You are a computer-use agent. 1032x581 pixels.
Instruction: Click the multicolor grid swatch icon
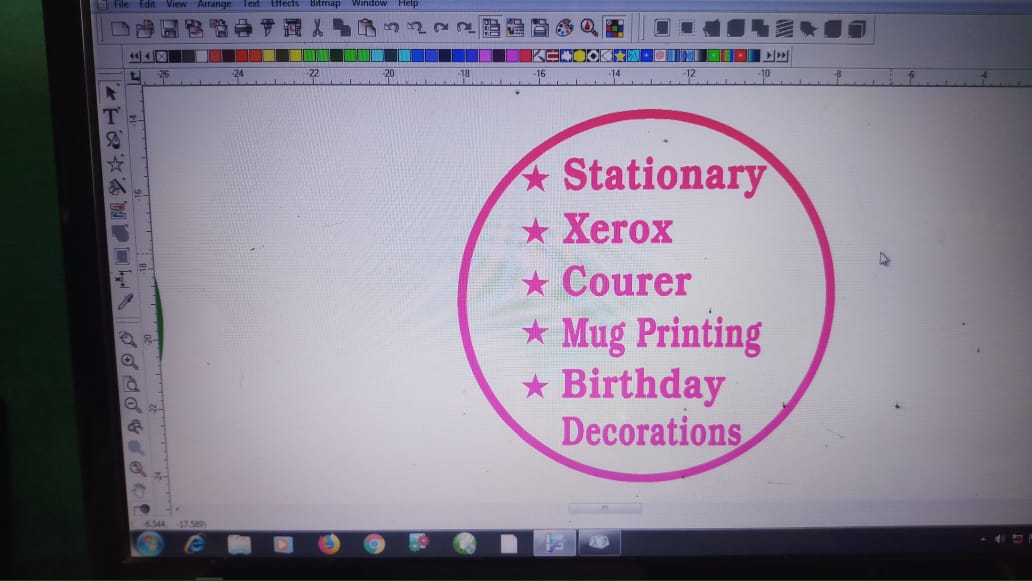[614, 28]
